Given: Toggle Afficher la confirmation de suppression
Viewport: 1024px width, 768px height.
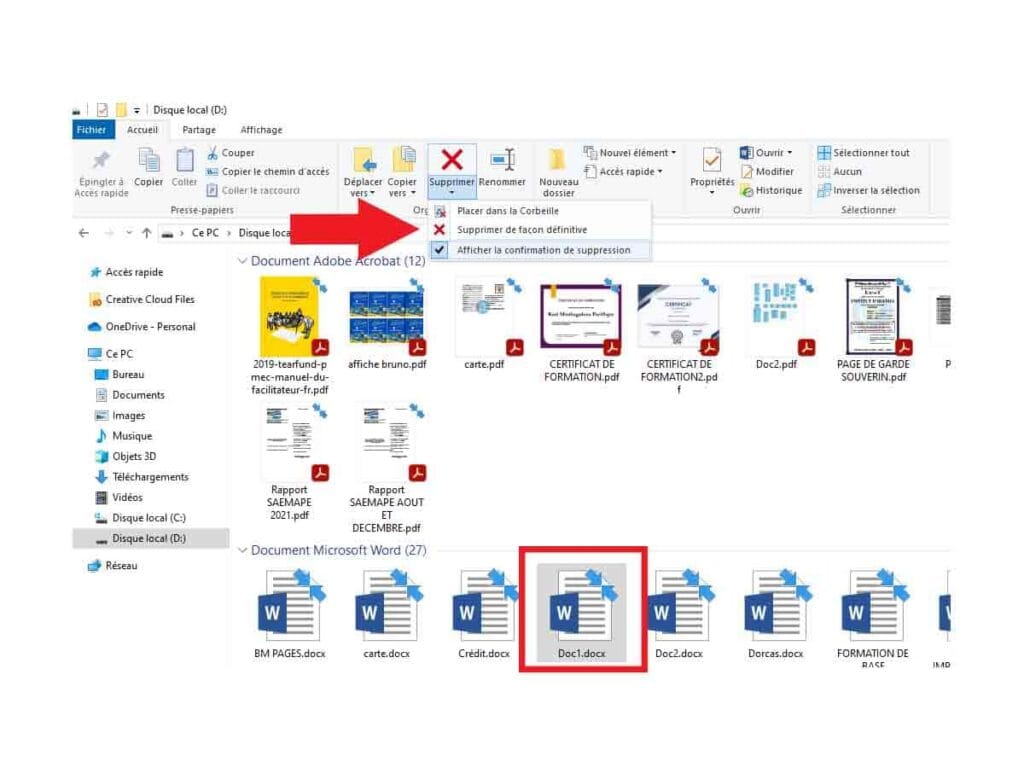Looking at the screenshot, I should pos(545,250).
